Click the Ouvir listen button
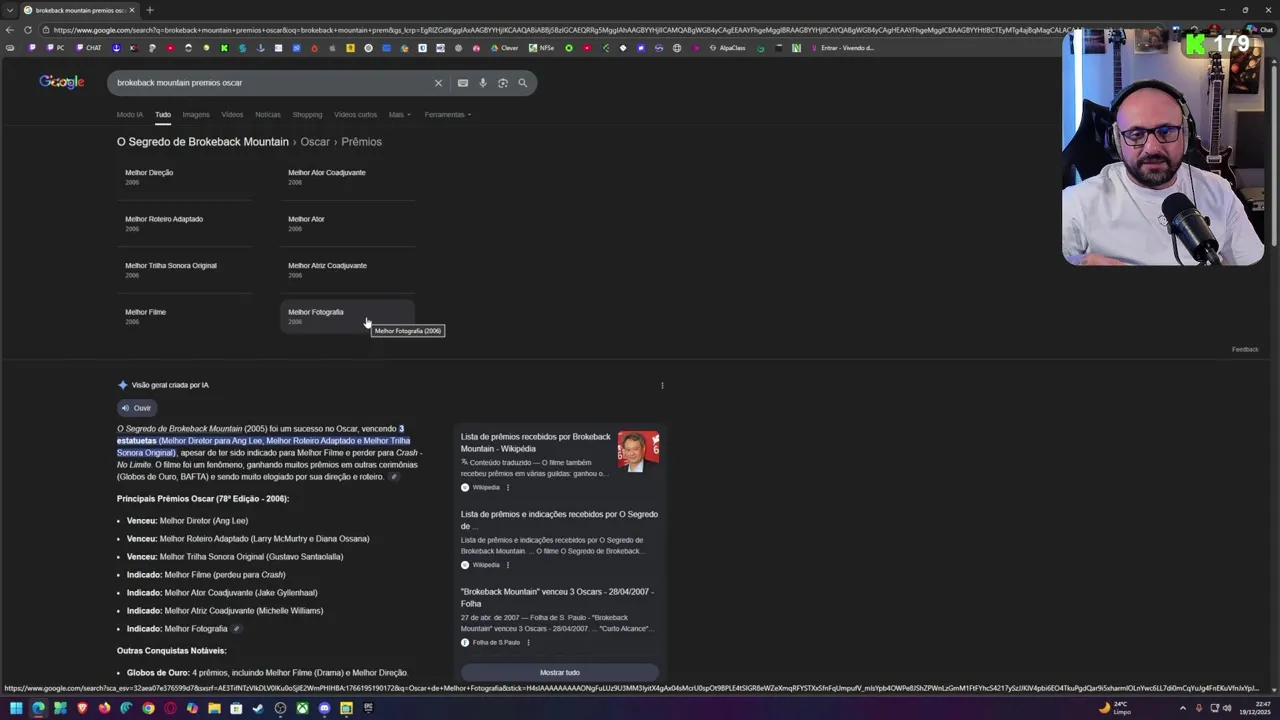The width and height of the screenshot is (1280, 720). coord(136,408)
